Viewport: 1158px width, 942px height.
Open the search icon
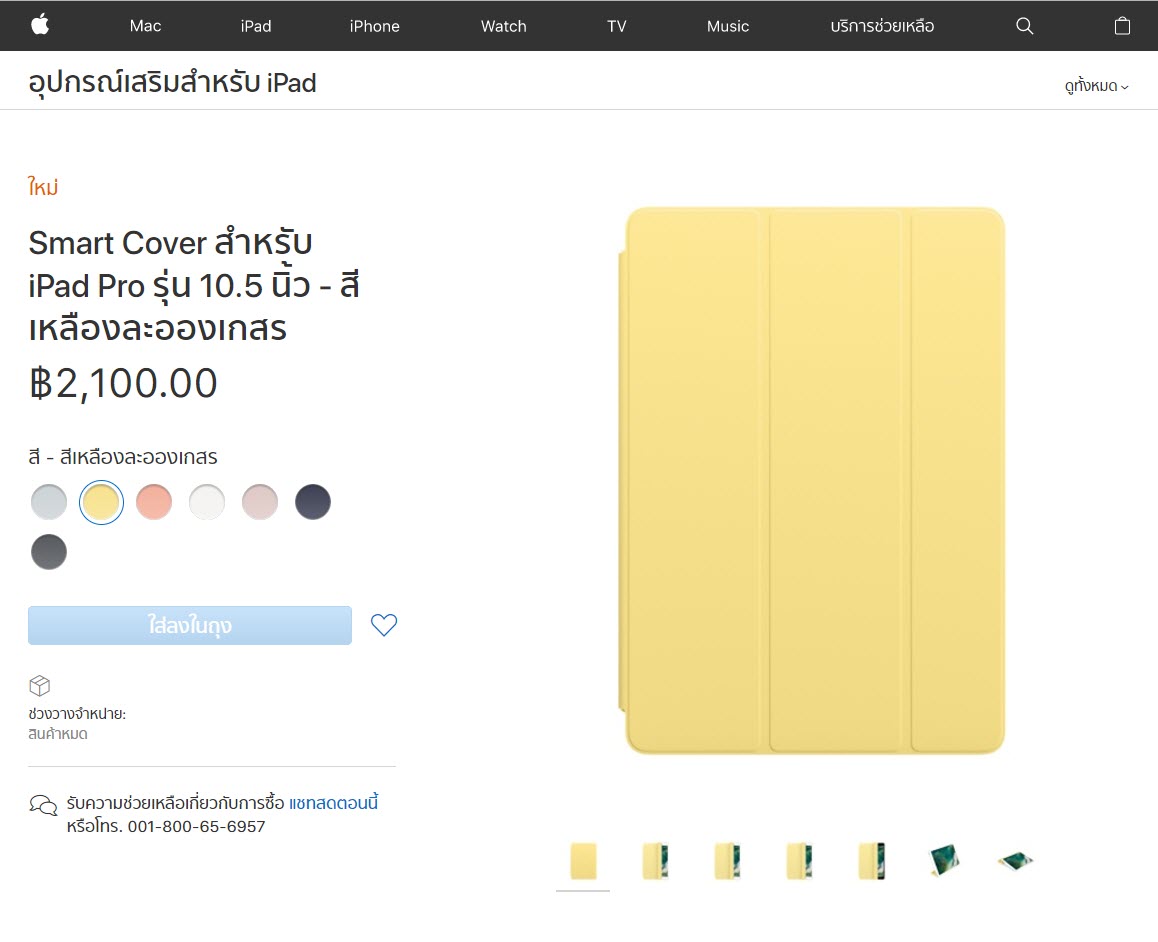pos(1024,25)
